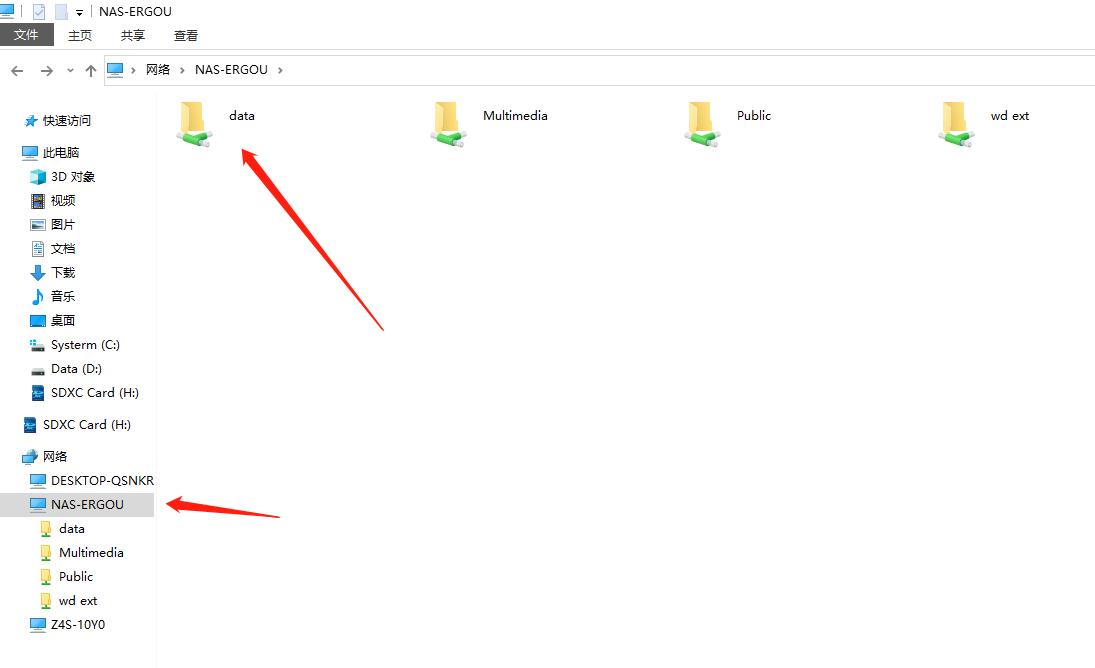Click the DESKTOP-QSNKR monitor icon

click(x=38, y=480)
